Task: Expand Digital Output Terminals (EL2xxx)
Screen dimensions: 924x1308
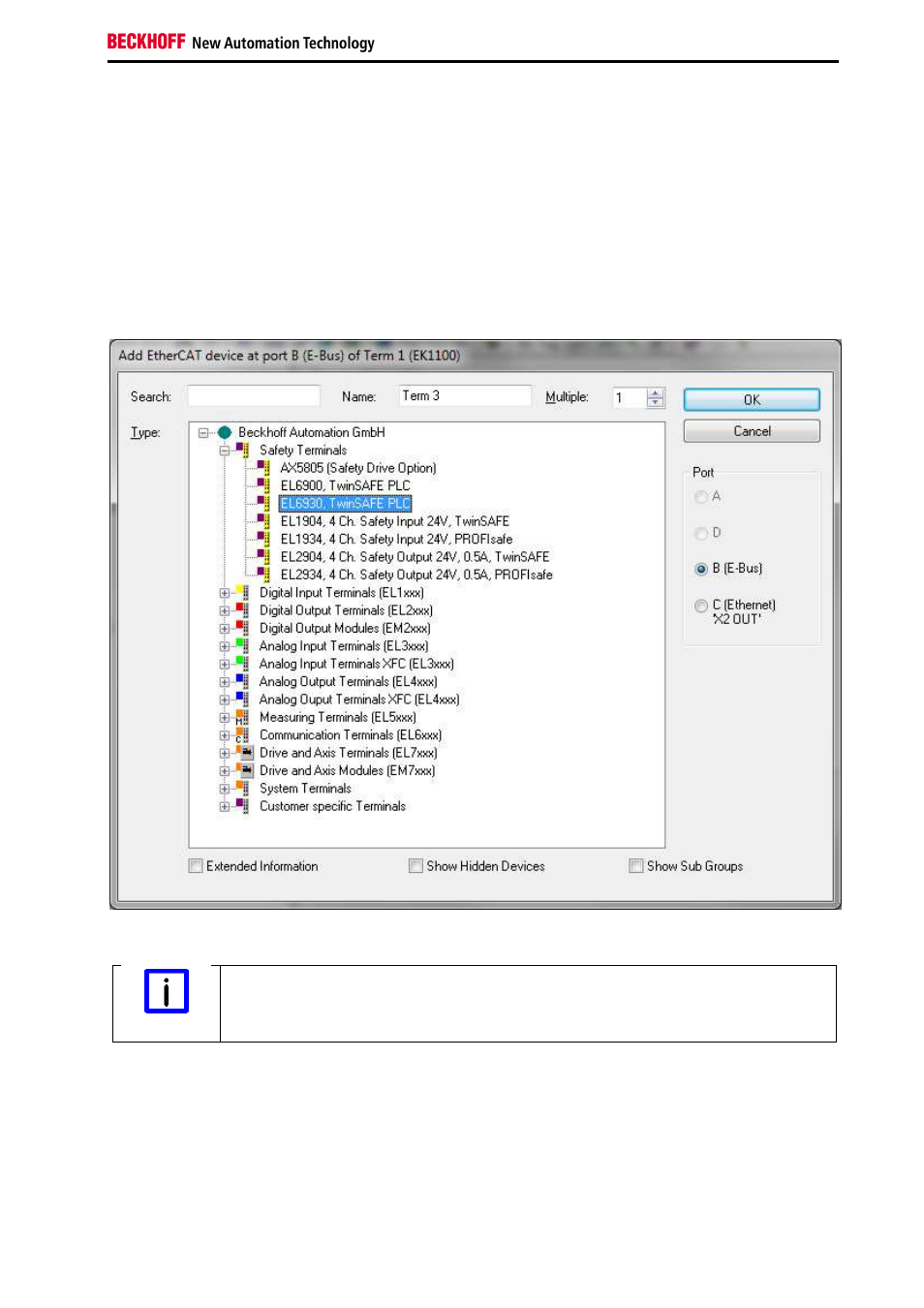Action: (224, 610)
